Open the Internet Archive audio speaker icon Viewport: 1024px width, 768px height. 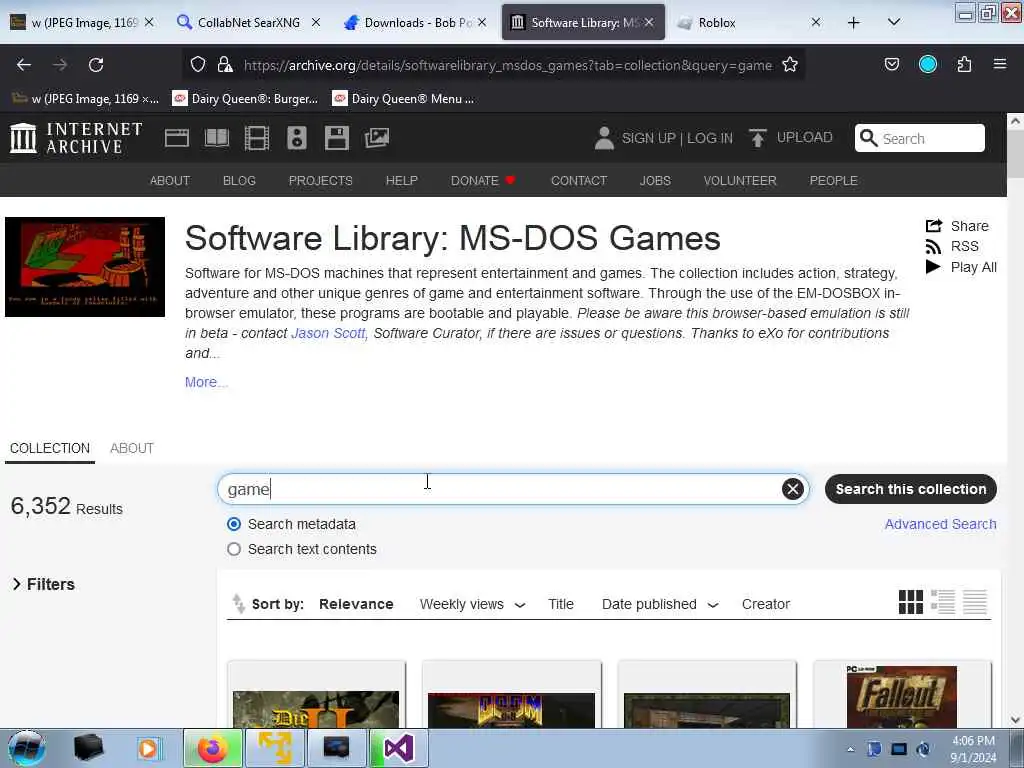coord(296,138)
